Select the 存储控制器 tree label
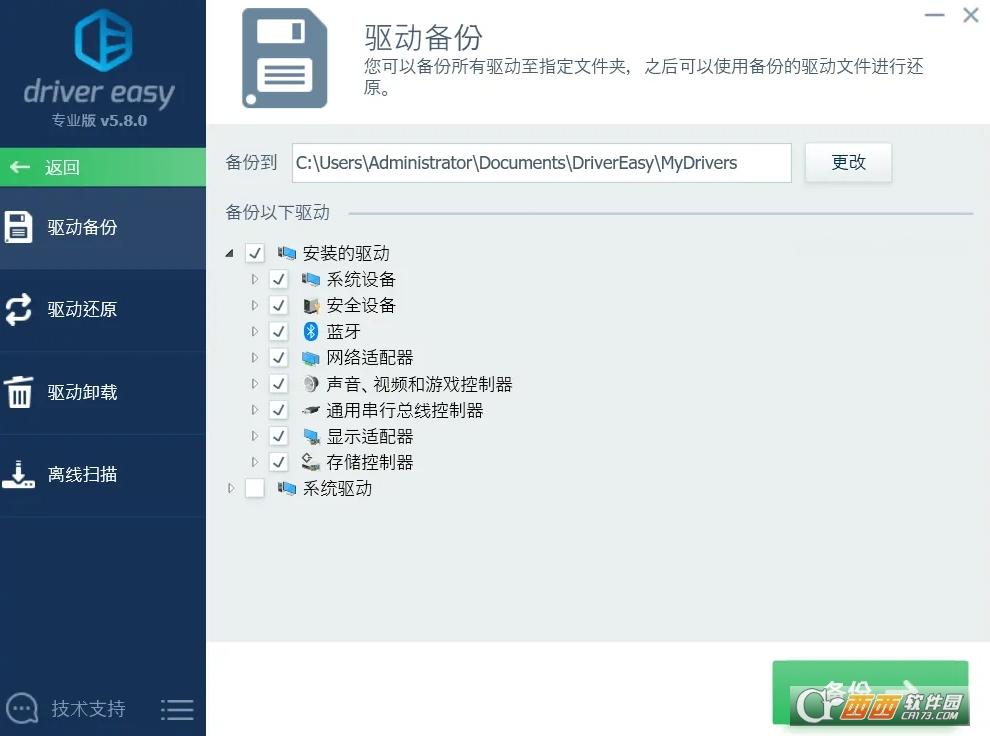This screenshot has height=736, width=990. pos(369,462)
